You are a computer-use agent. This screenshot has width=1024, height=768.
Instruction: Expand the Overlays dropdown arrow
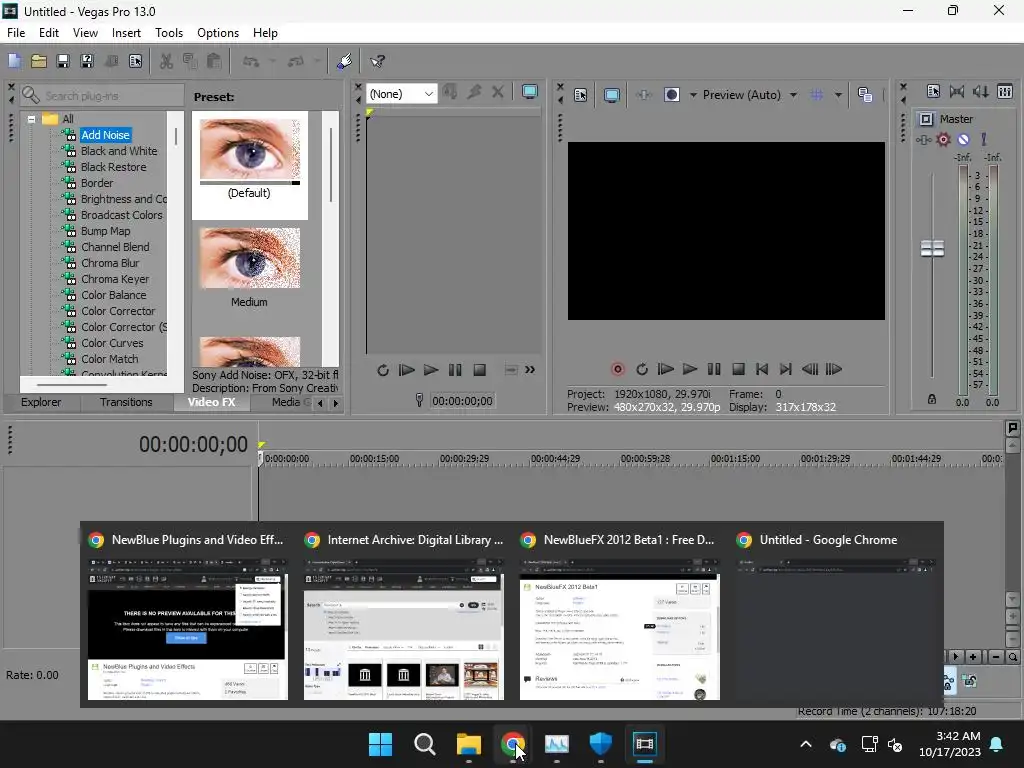pos(838,95)
